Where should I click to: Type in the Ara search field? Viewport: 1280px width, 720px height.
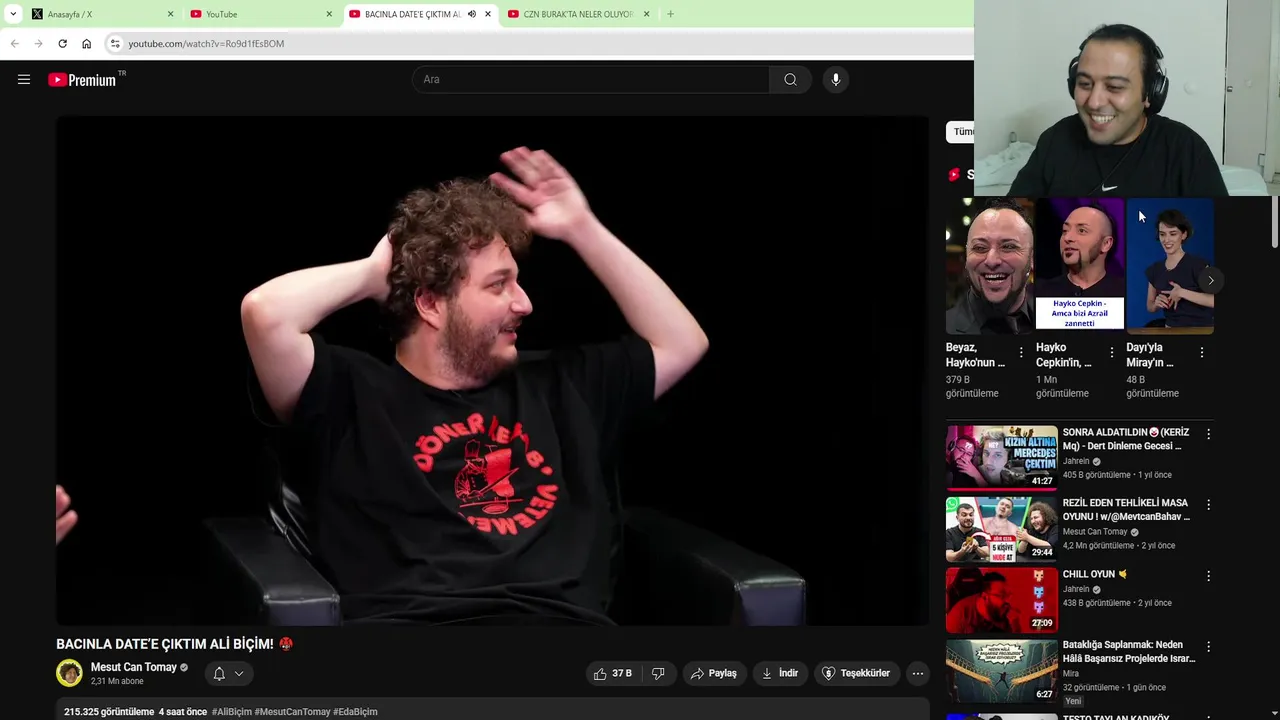click(x=590, y=80)
